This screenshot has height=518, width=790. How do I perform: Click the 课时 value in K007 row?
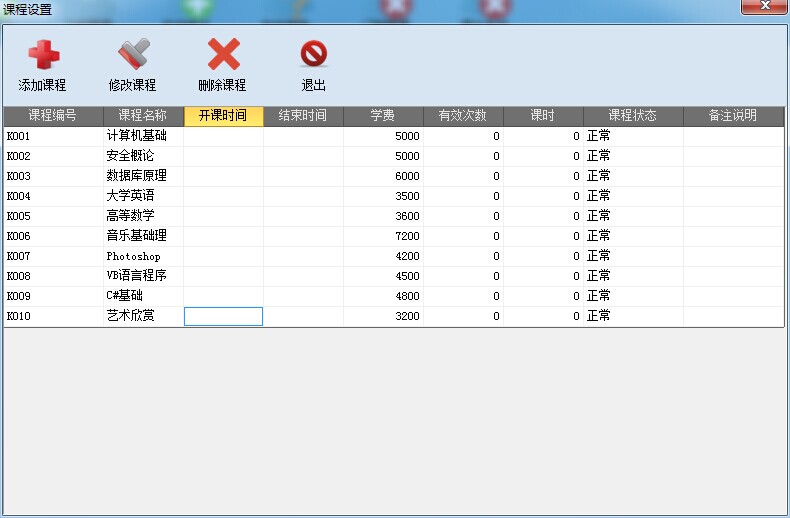click(x=576, y=256)
